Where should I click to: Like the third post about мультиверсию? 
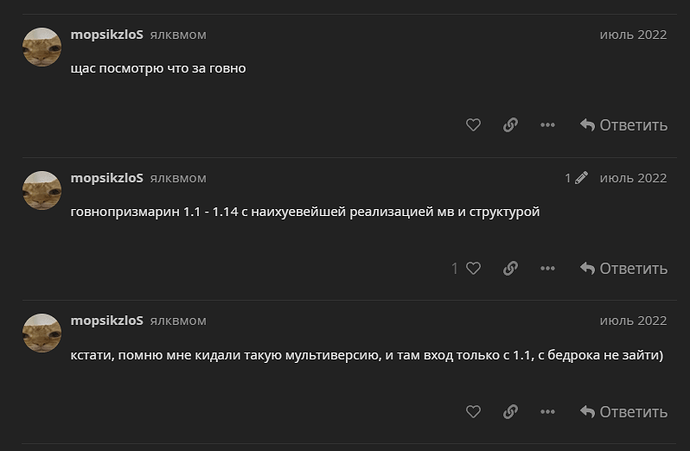click(473, 411)
